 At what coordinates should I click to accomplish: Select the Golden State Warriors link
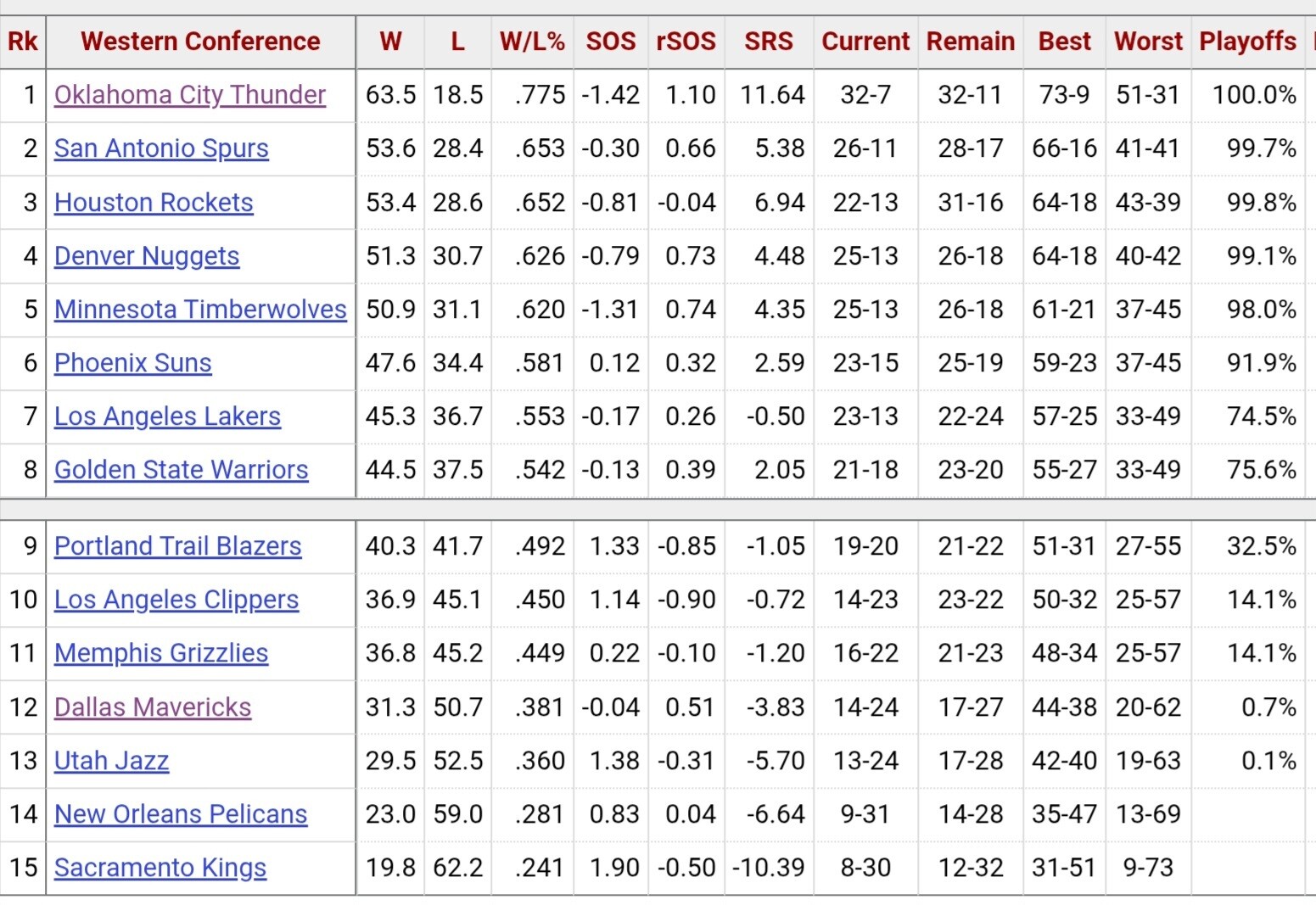(181, 470)
